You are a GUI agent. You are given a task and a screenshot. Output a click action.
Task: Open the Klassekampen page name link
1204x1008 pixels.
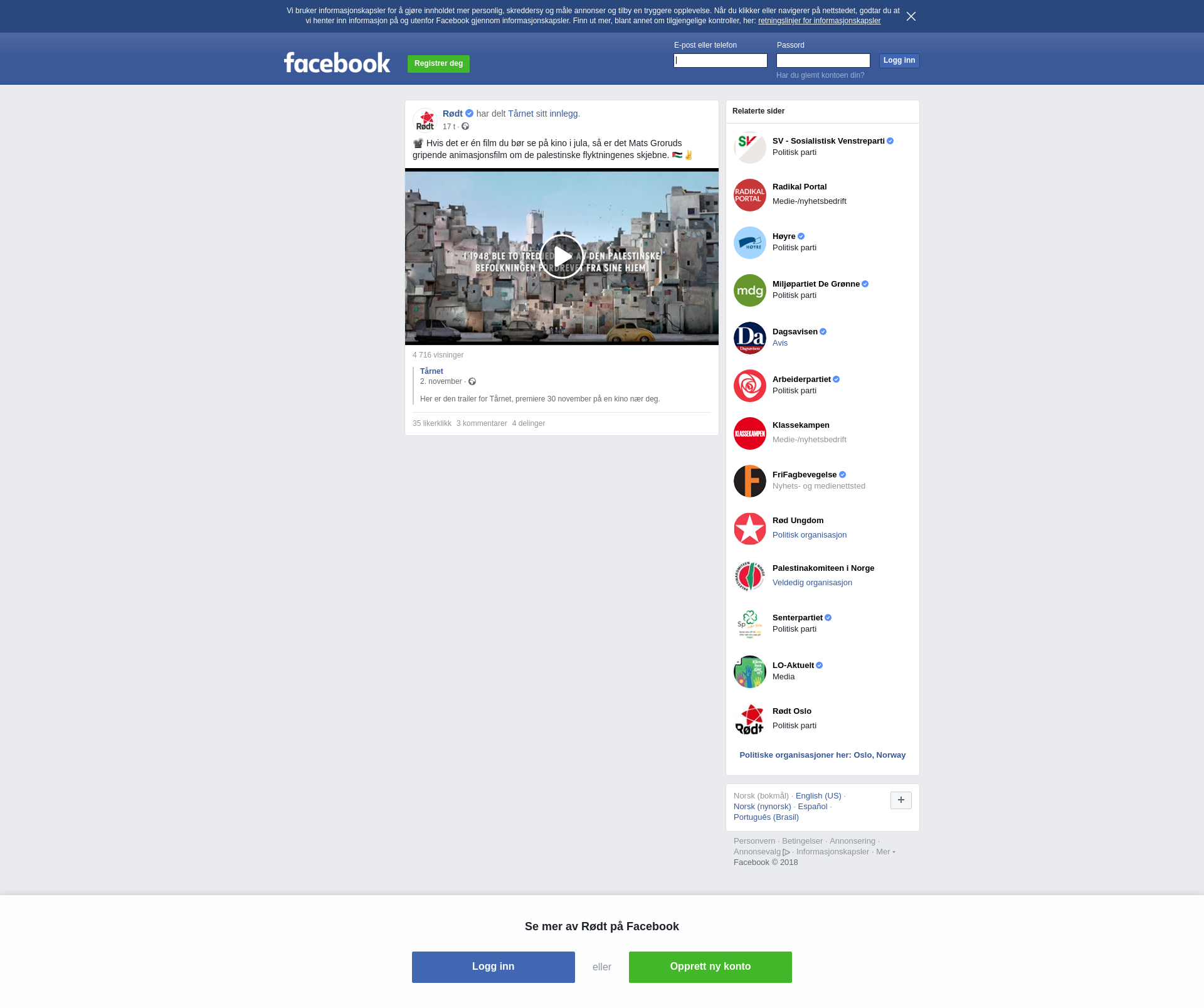point(801,425)
